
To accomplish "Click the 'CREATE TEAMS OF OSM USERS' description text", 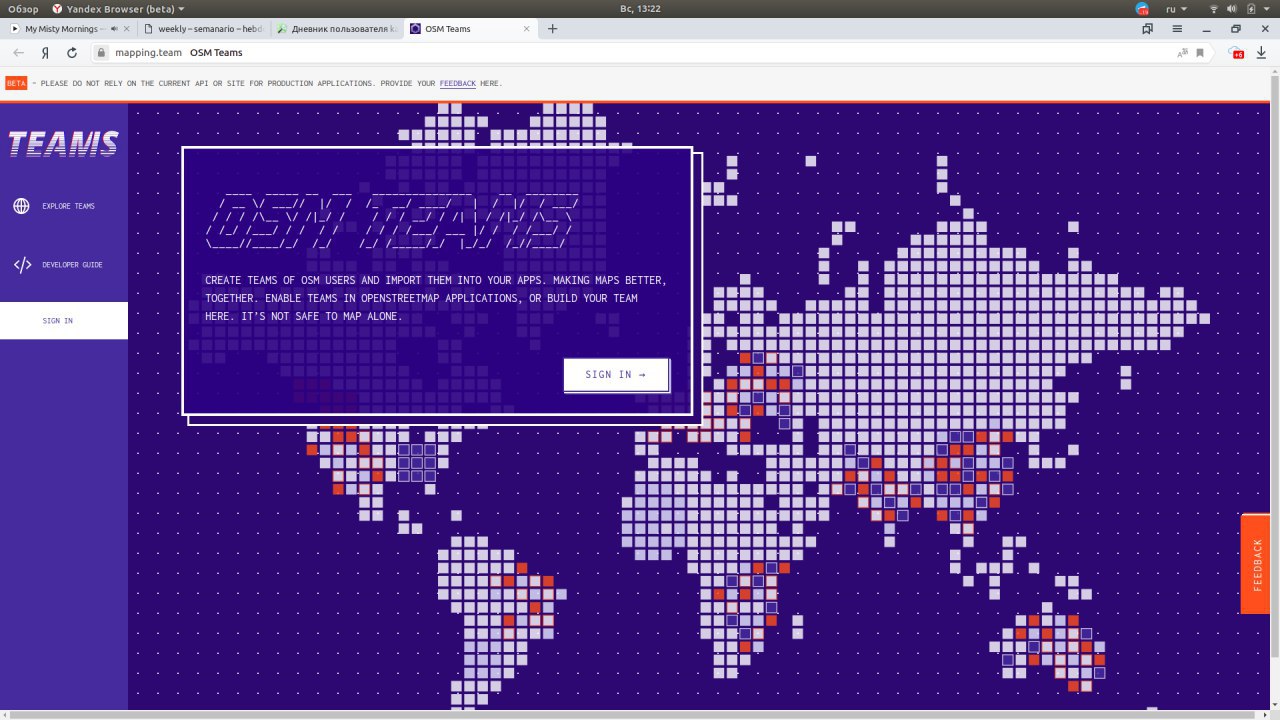I will (x=435, y=298).
